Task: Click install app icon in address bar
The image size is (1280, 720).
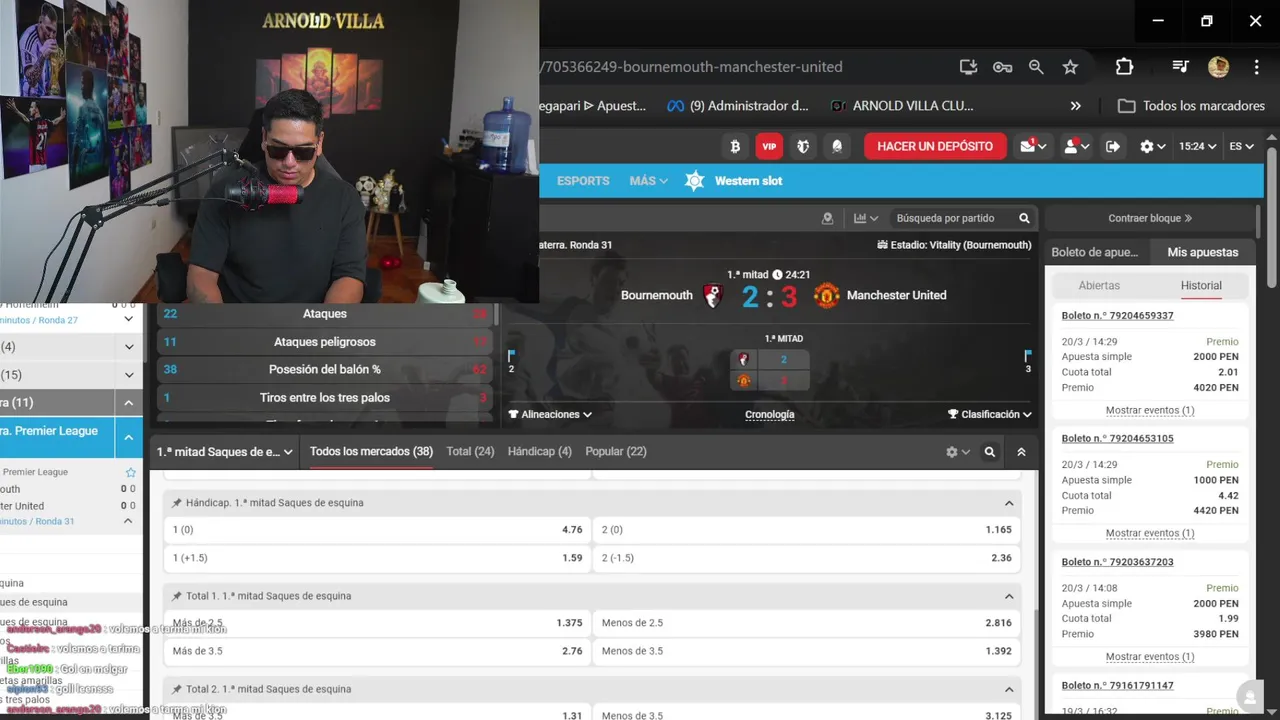Action: 968,67
